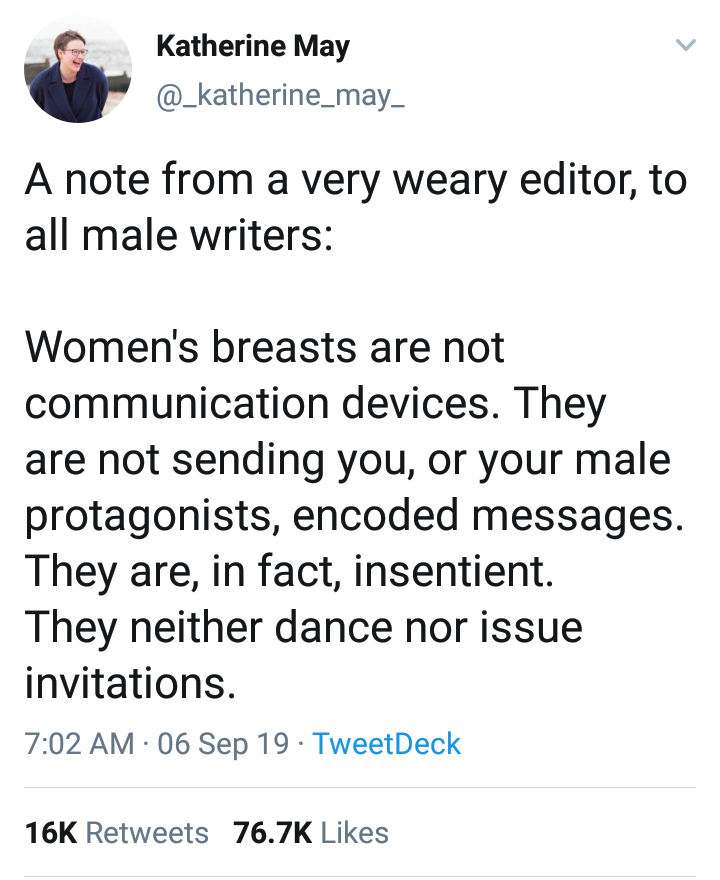View the 76.7K Likes list
Image resolution: width=720 pixels, height=880 pixels.
(x=310, y=832)
